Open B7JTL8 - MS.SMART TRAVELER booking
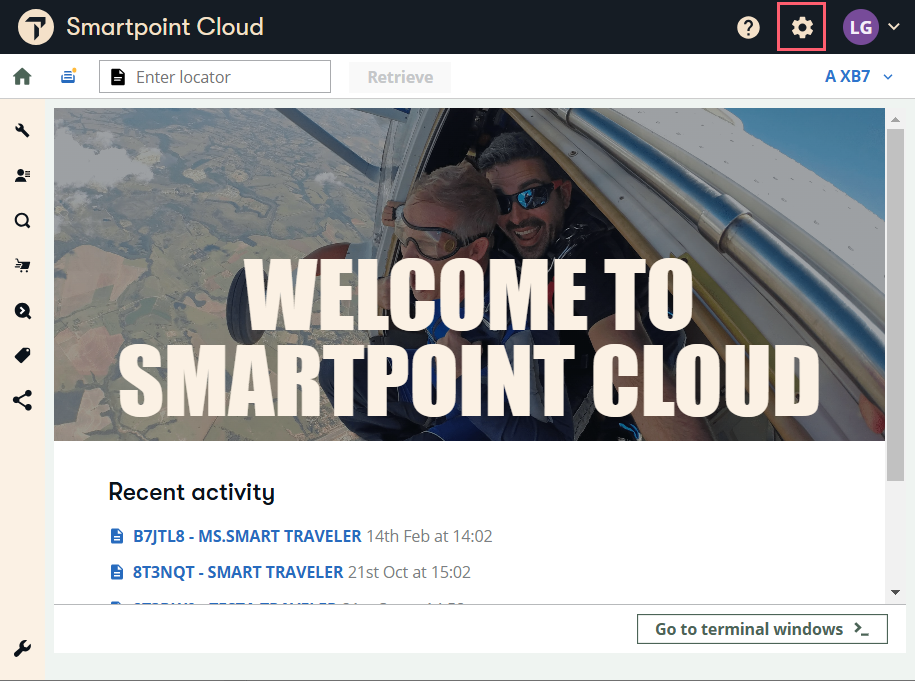 click(247, 536)
